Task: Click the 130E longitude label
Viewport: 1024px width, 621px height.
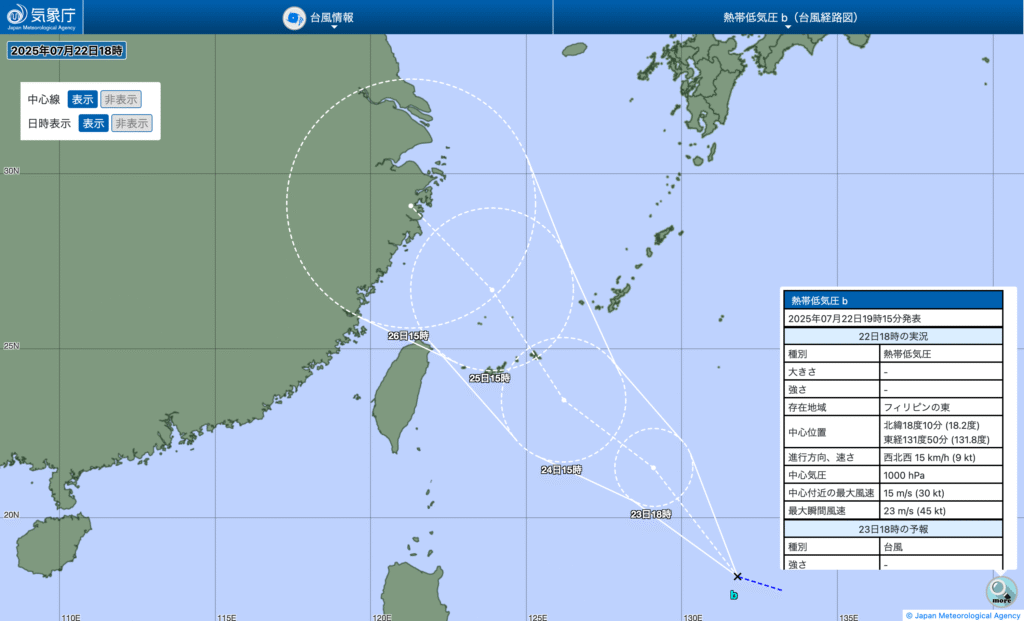Action: 693,617
